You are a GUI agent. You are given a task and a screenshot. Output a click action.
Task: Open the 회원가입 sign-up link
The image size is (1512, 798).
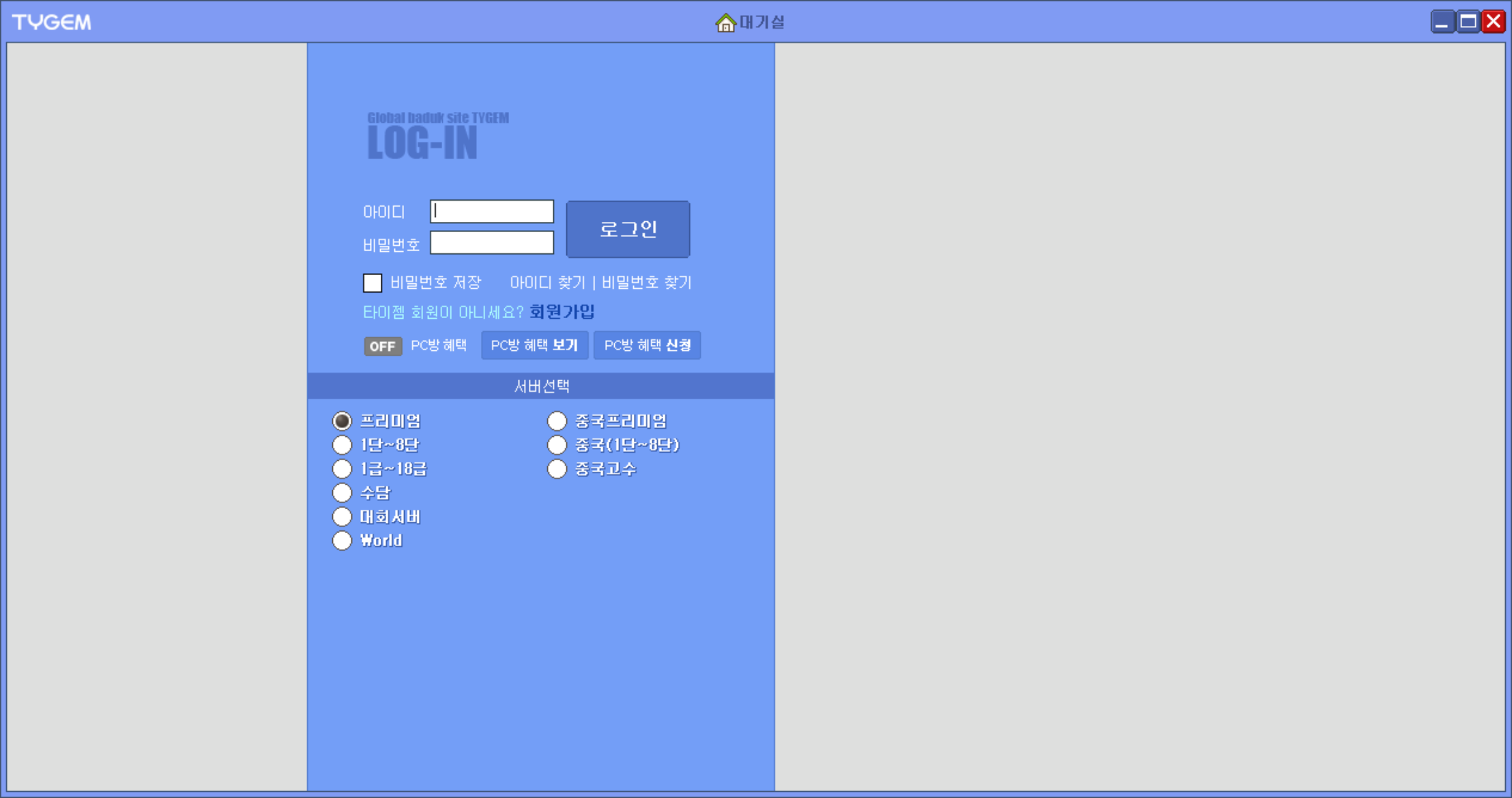pyautogui.click(x=562, y=312)
